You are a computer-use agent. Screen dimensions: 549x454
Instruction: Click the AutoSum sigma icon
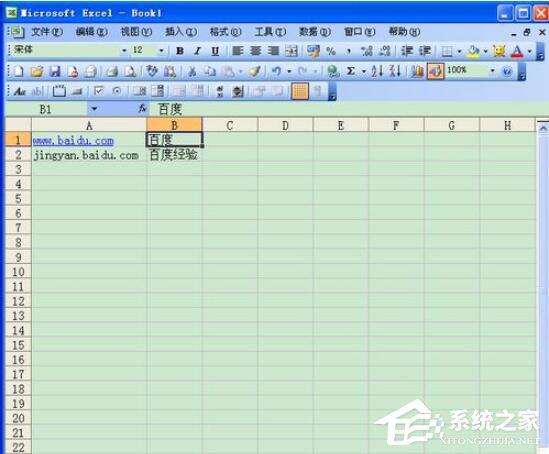(x=350, y=71)
